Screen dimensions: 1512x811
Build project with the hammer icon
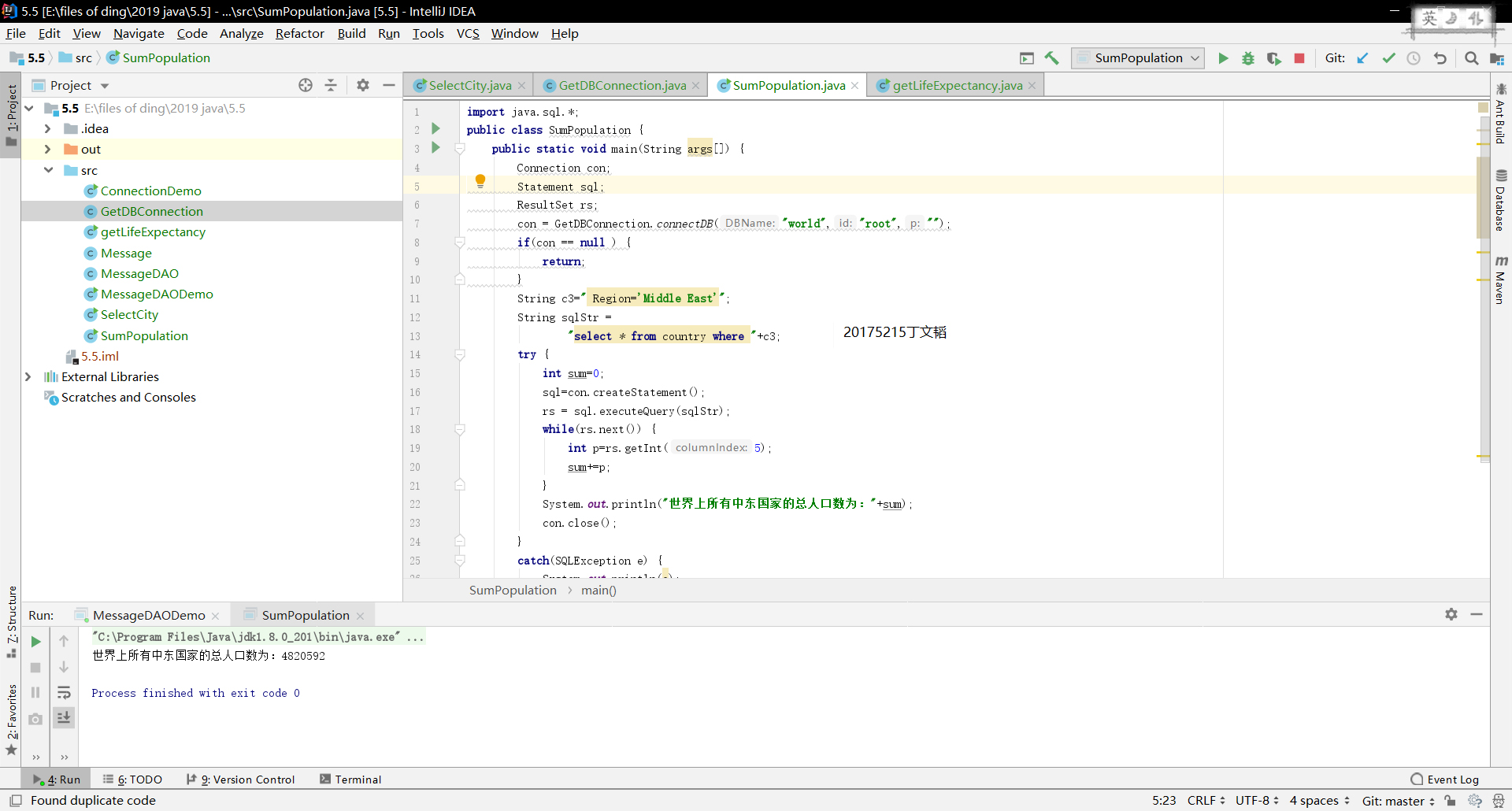point(1052,58)
